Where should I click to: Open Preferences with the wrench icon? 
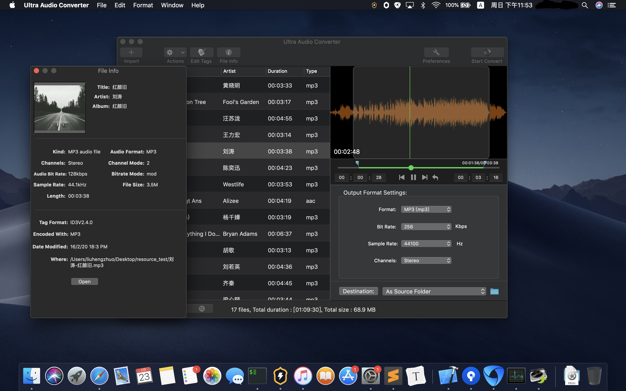coord(436,52)
